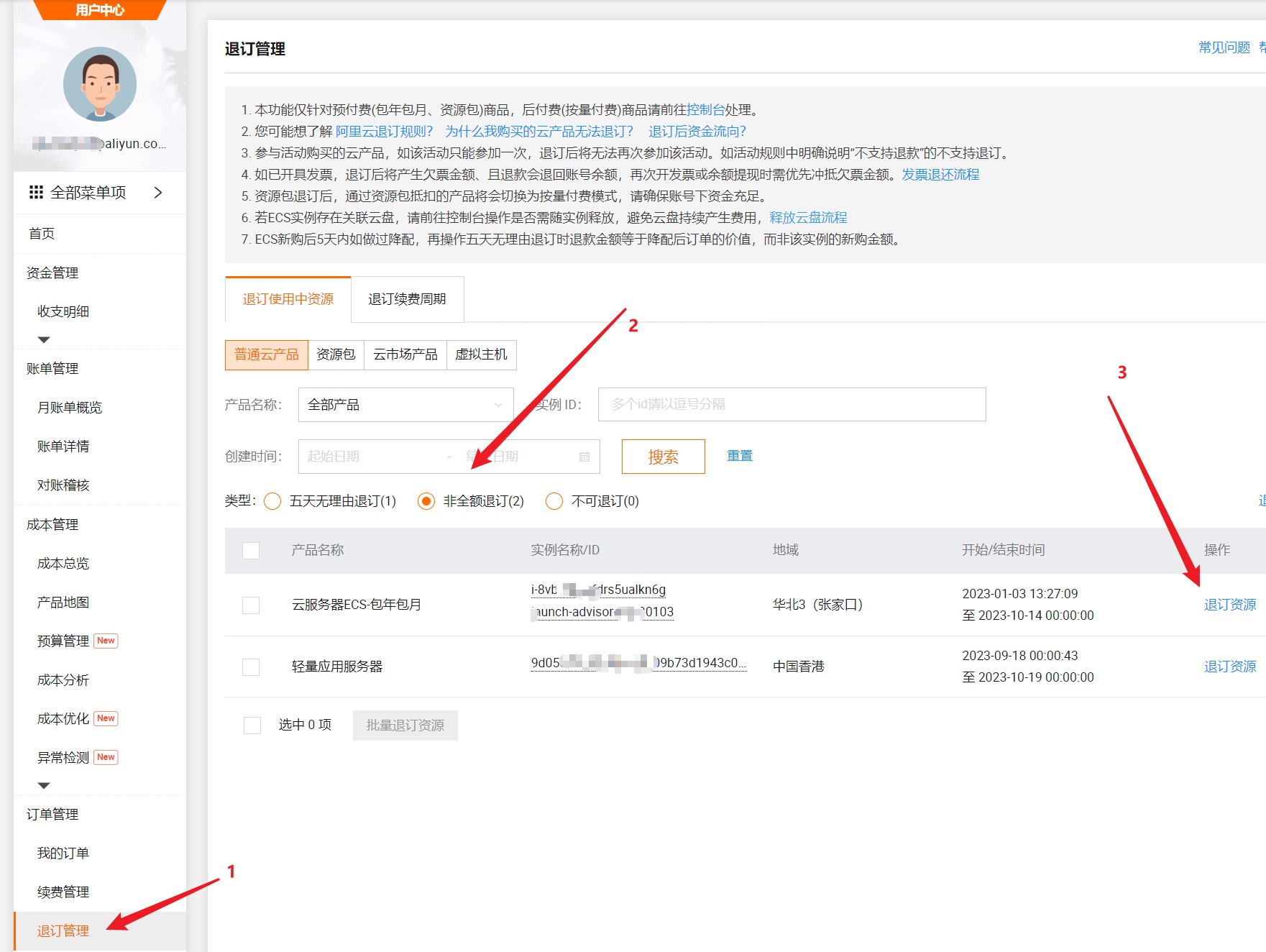Click the grid icon beside 全部菜单项
This screenshot has width=1266, height=952.
(36, 192)
